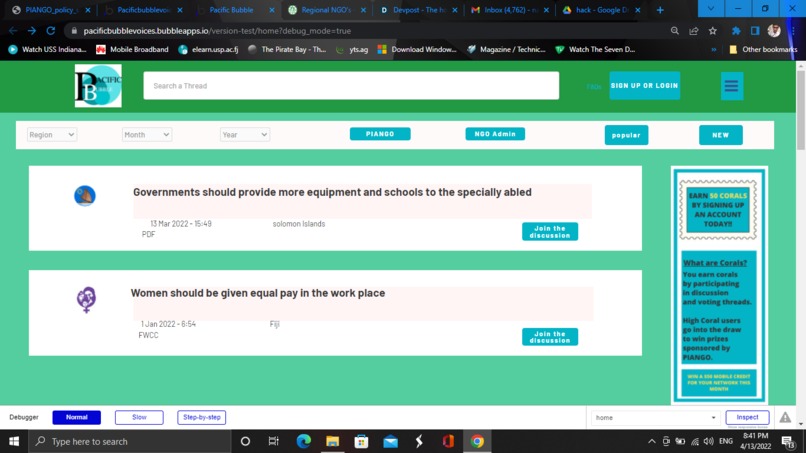Open the Windows Start menu
Viewport: 806px width, 453px height.
(x=14, y=441)
